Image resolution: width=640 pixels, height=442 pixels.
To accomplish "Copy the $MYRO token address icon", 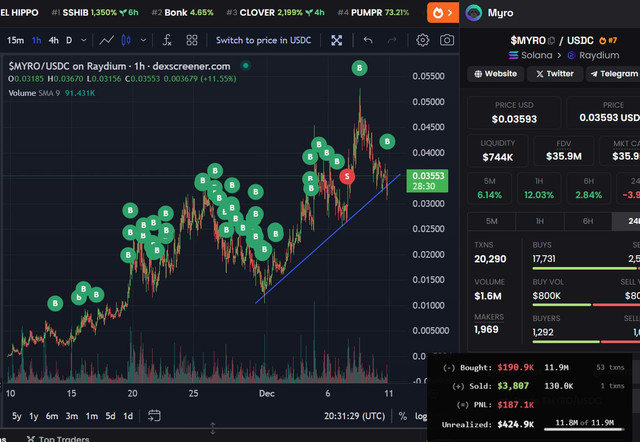I will pyautogui.click(x=551, y=40).
